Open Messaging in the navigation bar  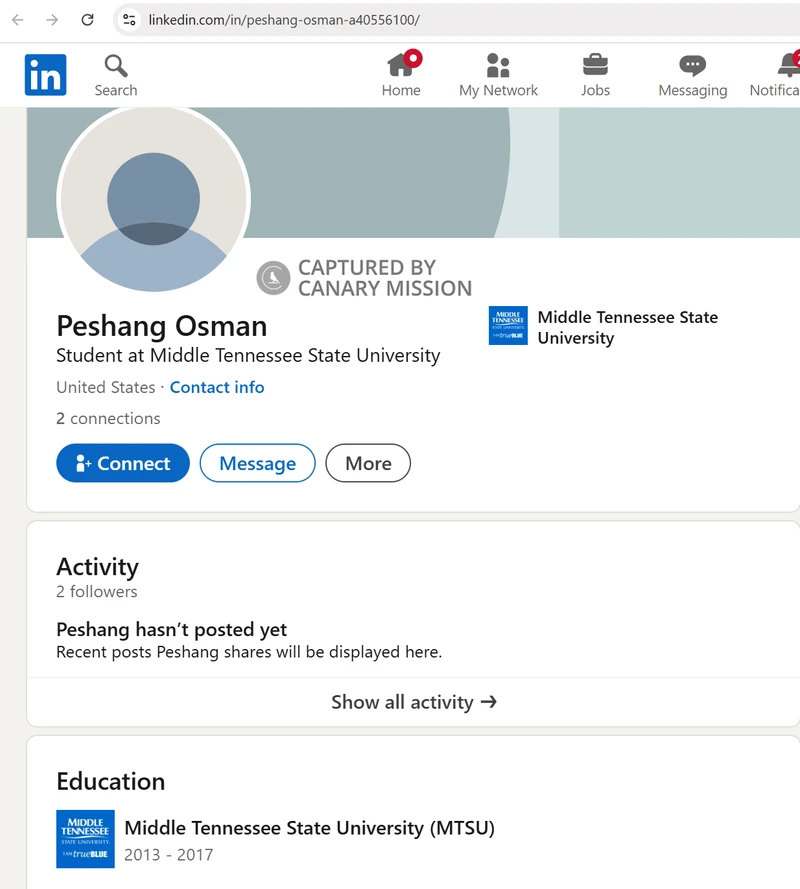(x=692, y=74)
